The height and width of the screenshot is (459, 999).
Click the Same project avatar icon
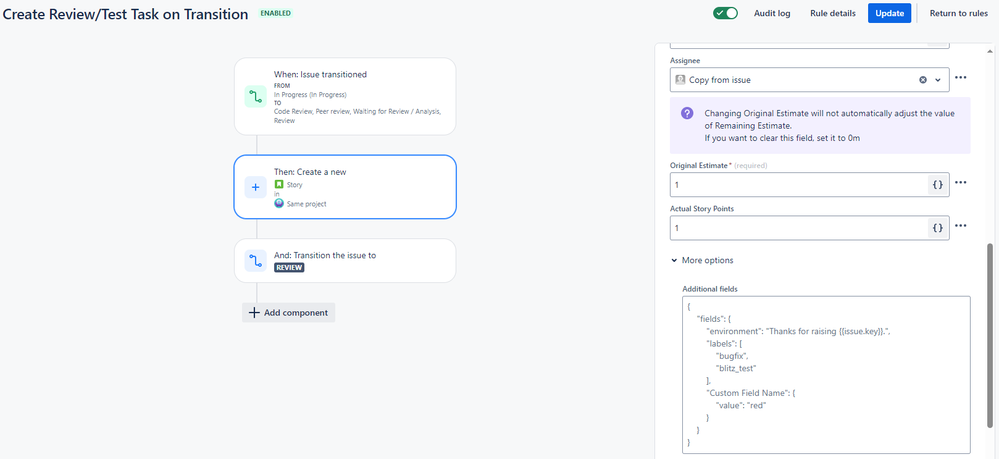pyautogui.click(x=279, y=203)
